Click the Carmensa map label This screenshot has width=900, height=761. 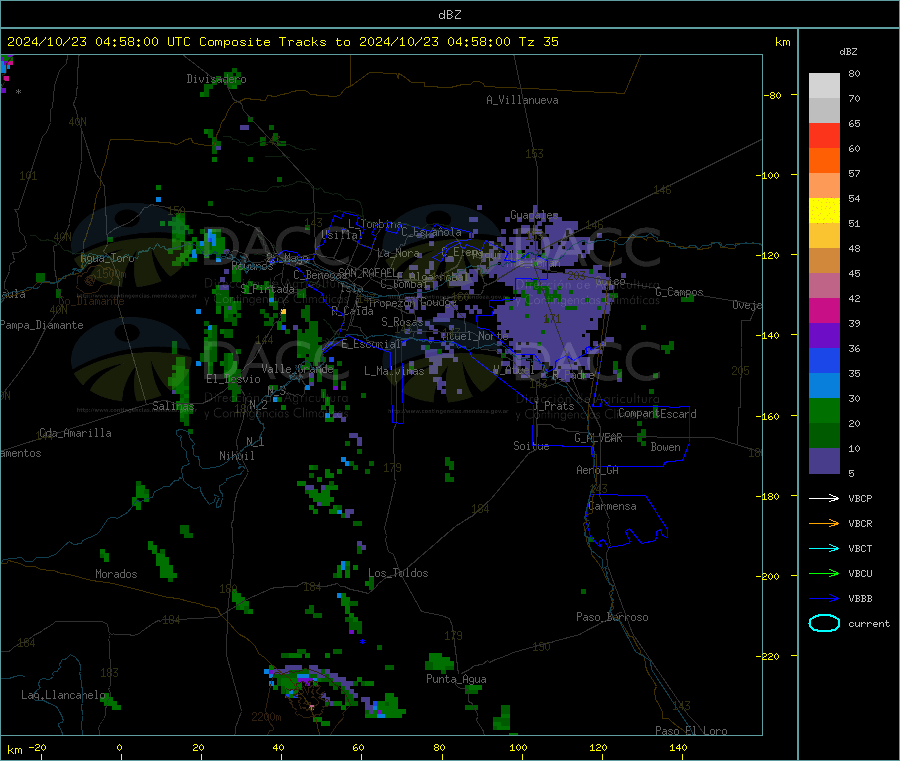612,506
